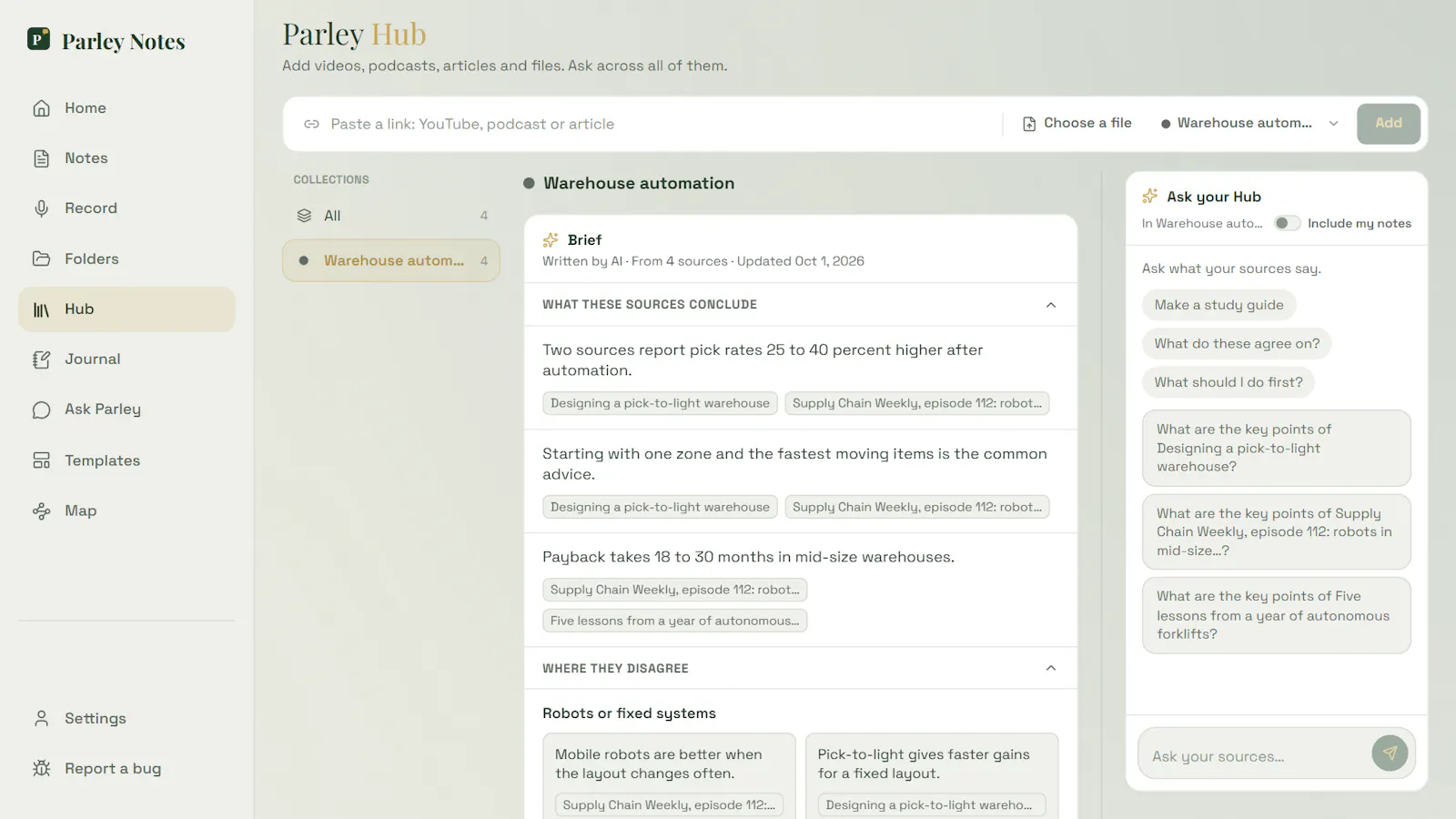The height and width of the screenshot is (819, 1456).
Task: Click What should I do first? suggestion
Action: tap(1228, 382)
